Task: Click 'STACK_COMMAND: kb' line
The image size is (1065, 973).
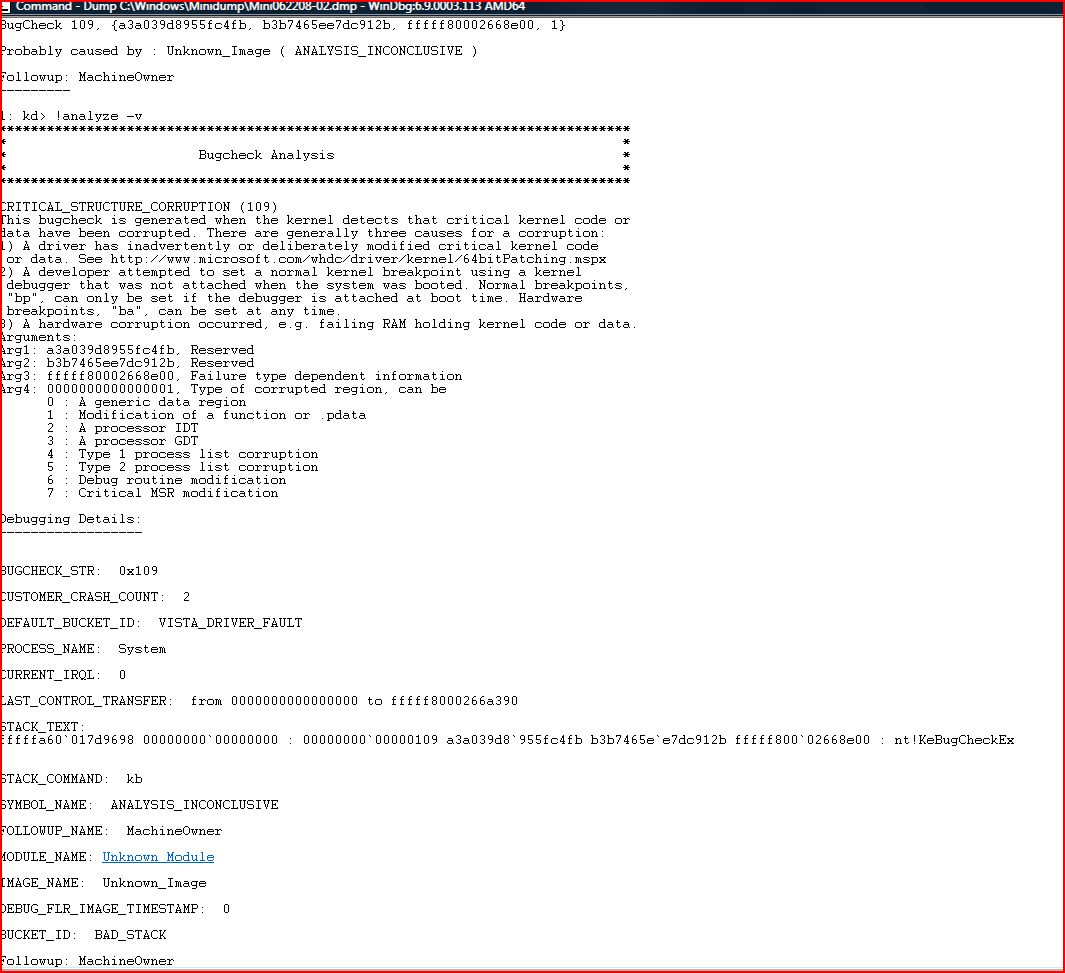Action: pos(71,779)
